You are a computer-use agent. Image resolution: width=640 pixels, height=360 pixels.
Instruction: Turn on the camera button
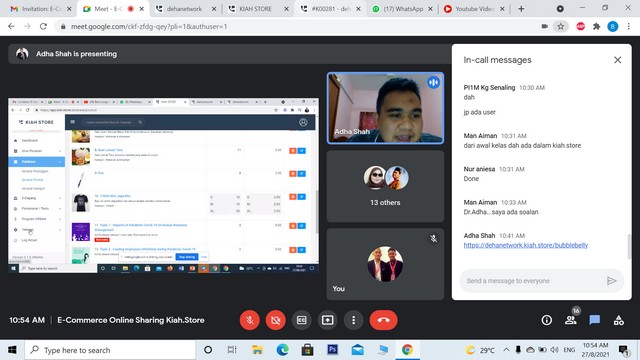tap(276, 320)
